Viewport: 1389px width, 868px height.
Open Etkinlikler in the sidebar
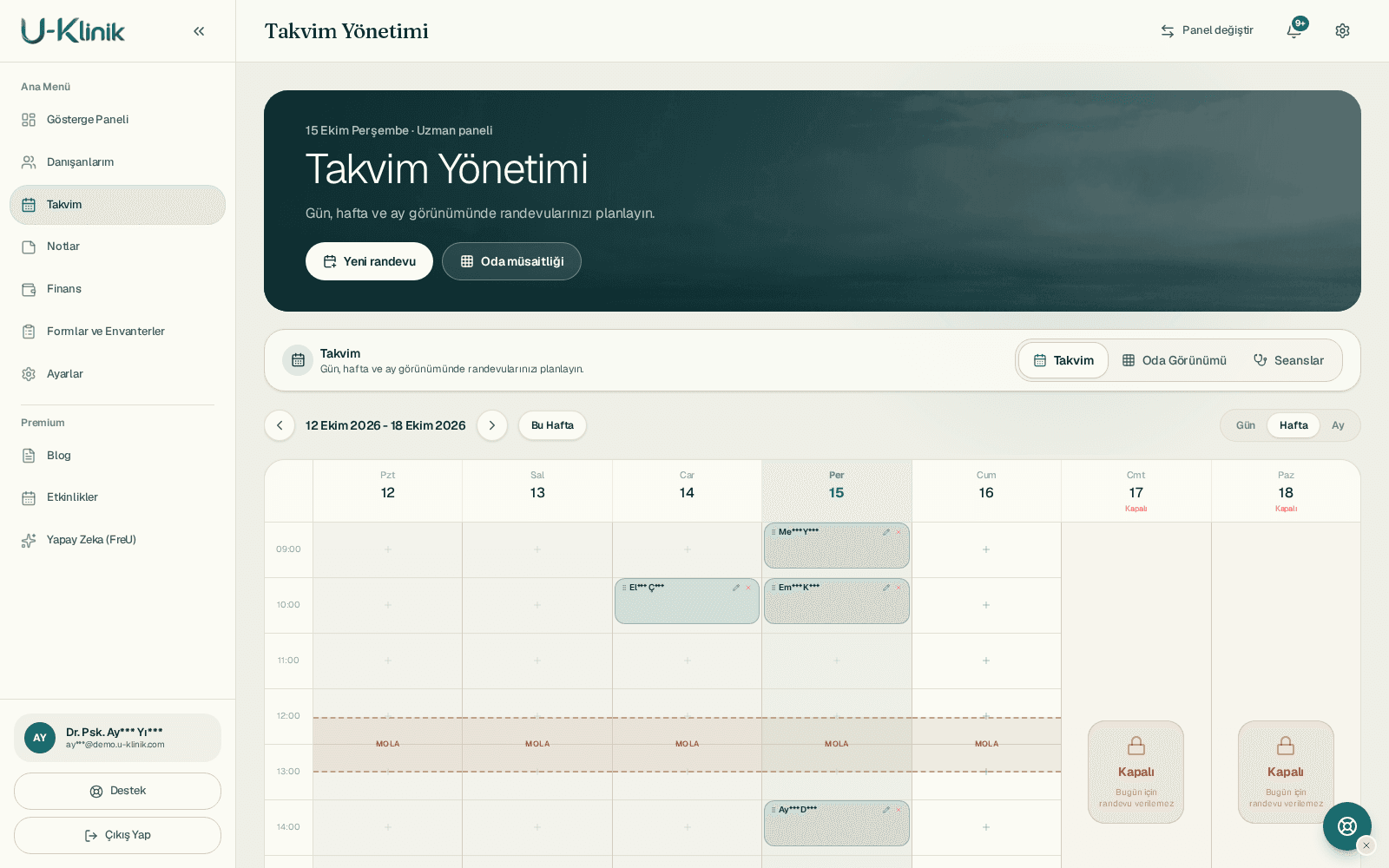click(117, 497)
